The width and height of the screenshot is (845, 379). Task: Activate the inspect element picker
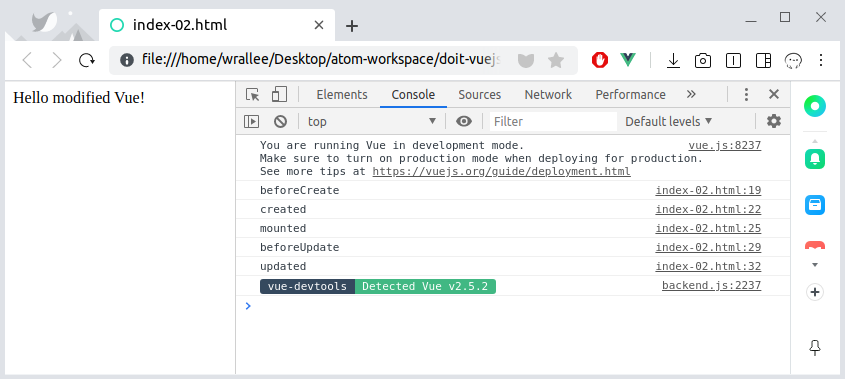(253, 95)
